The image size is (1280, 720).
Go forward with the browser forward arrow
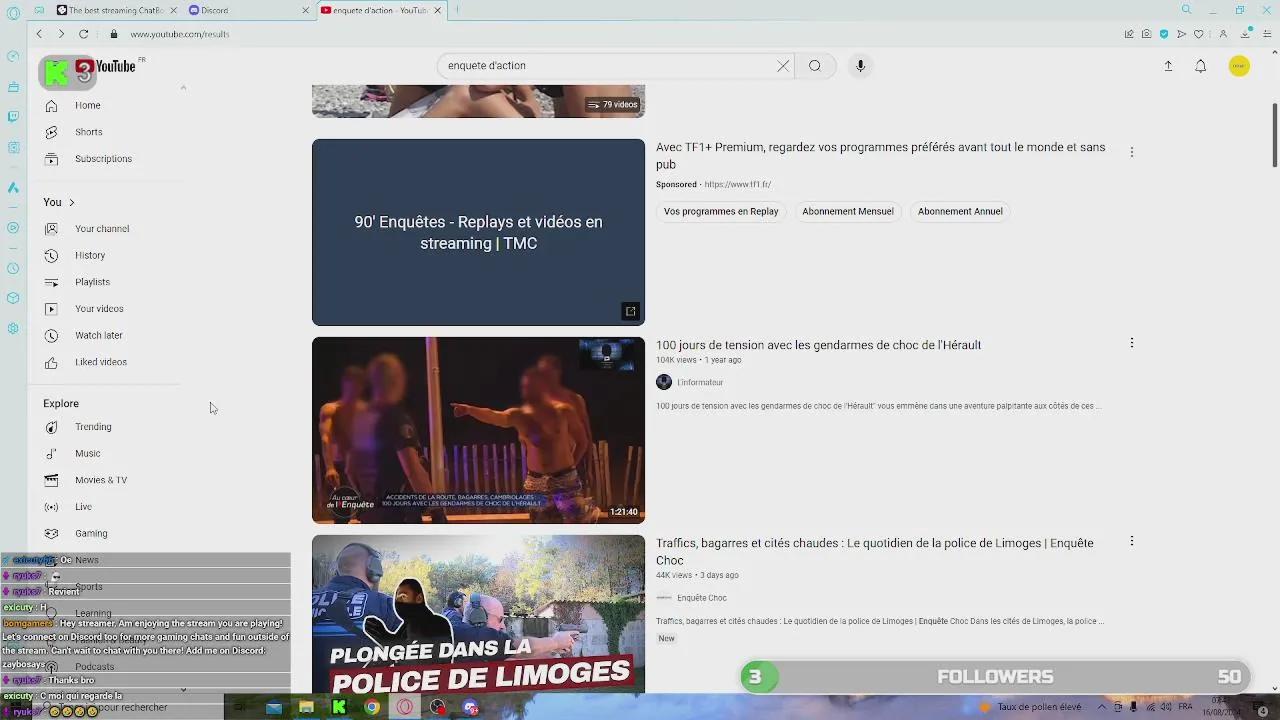pos(61,34)
